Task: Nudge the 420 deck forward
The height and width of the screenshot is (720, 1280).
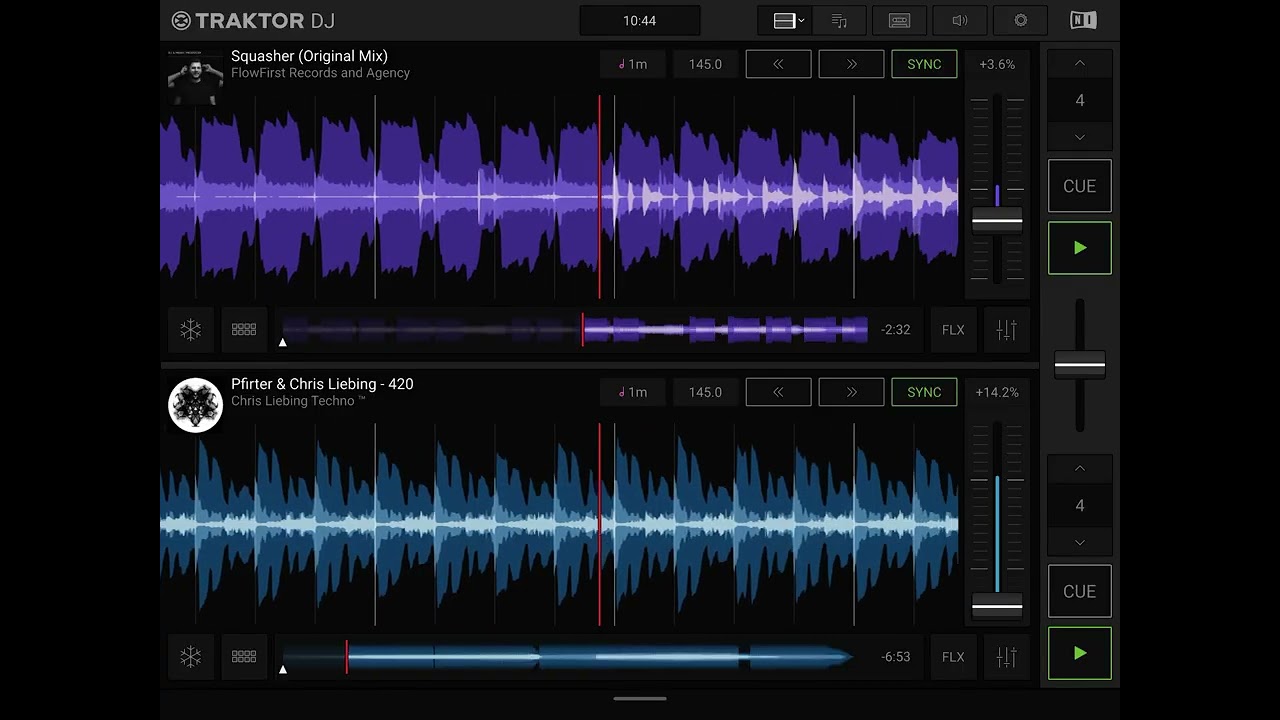Action: pos(851,392)
